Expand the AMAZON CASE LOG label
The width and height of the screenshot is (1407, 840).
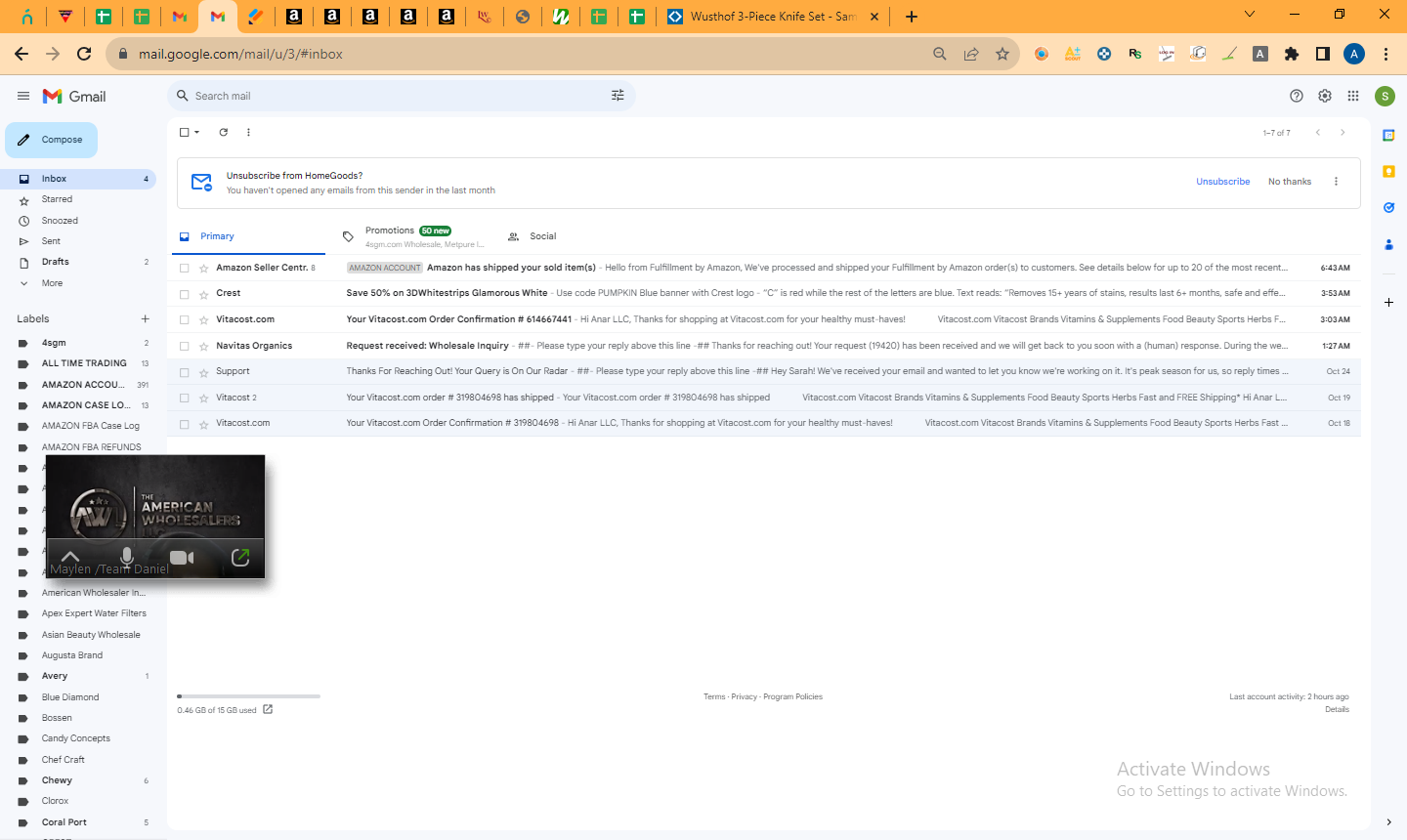(23, 405)
